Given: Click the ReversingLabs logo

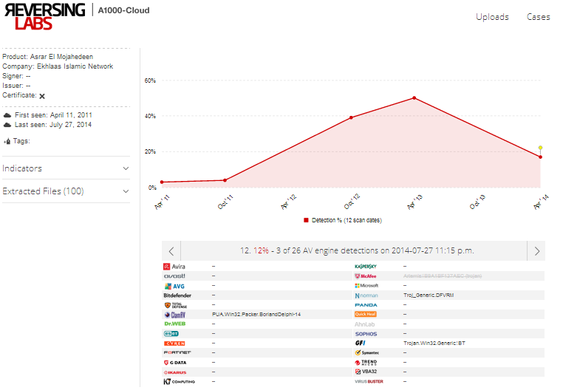Looking at the screenshot, I should pyautogui.click(x=45, y=17).
